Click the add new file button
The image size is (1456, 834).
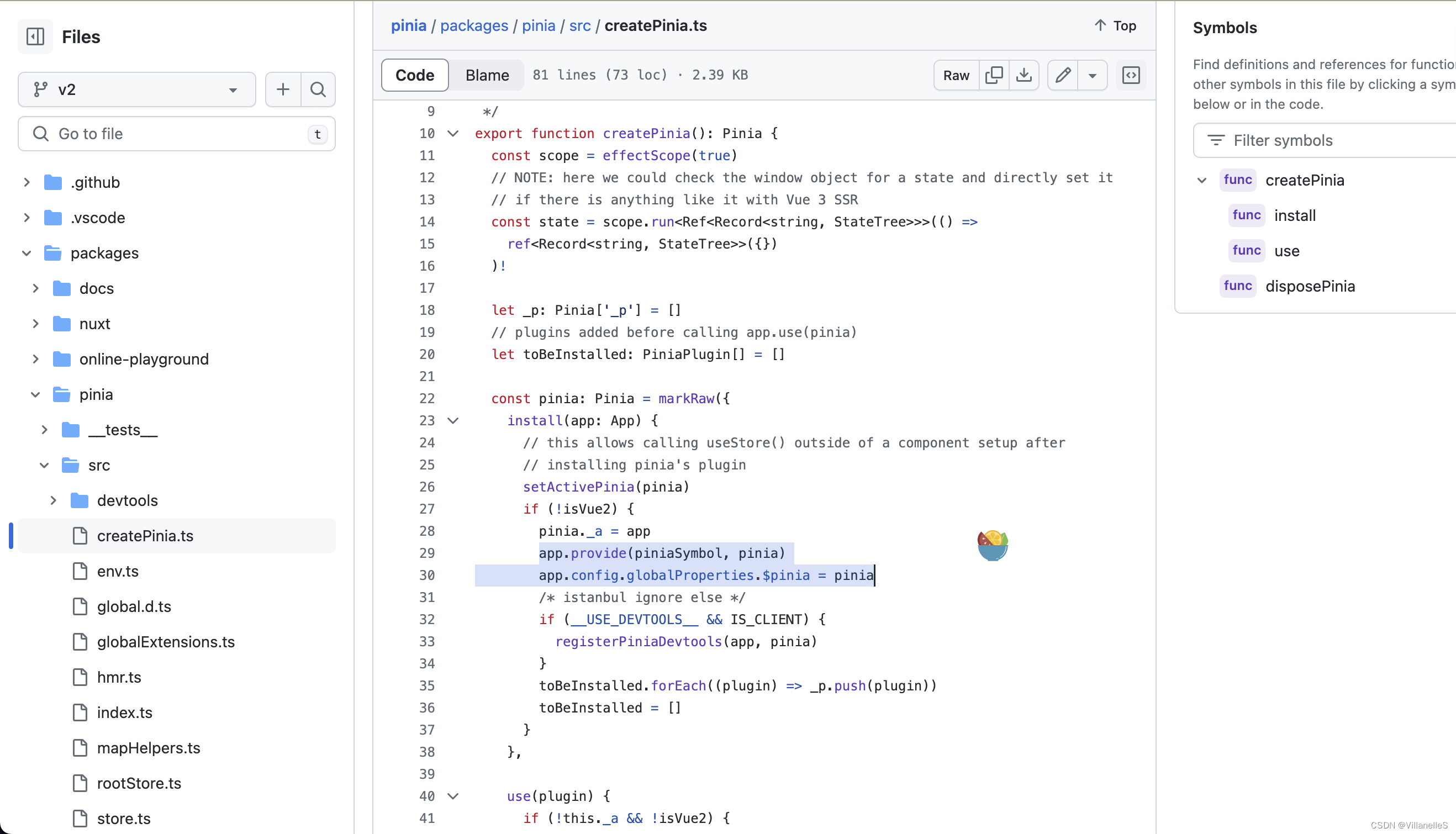pos(282,90)
